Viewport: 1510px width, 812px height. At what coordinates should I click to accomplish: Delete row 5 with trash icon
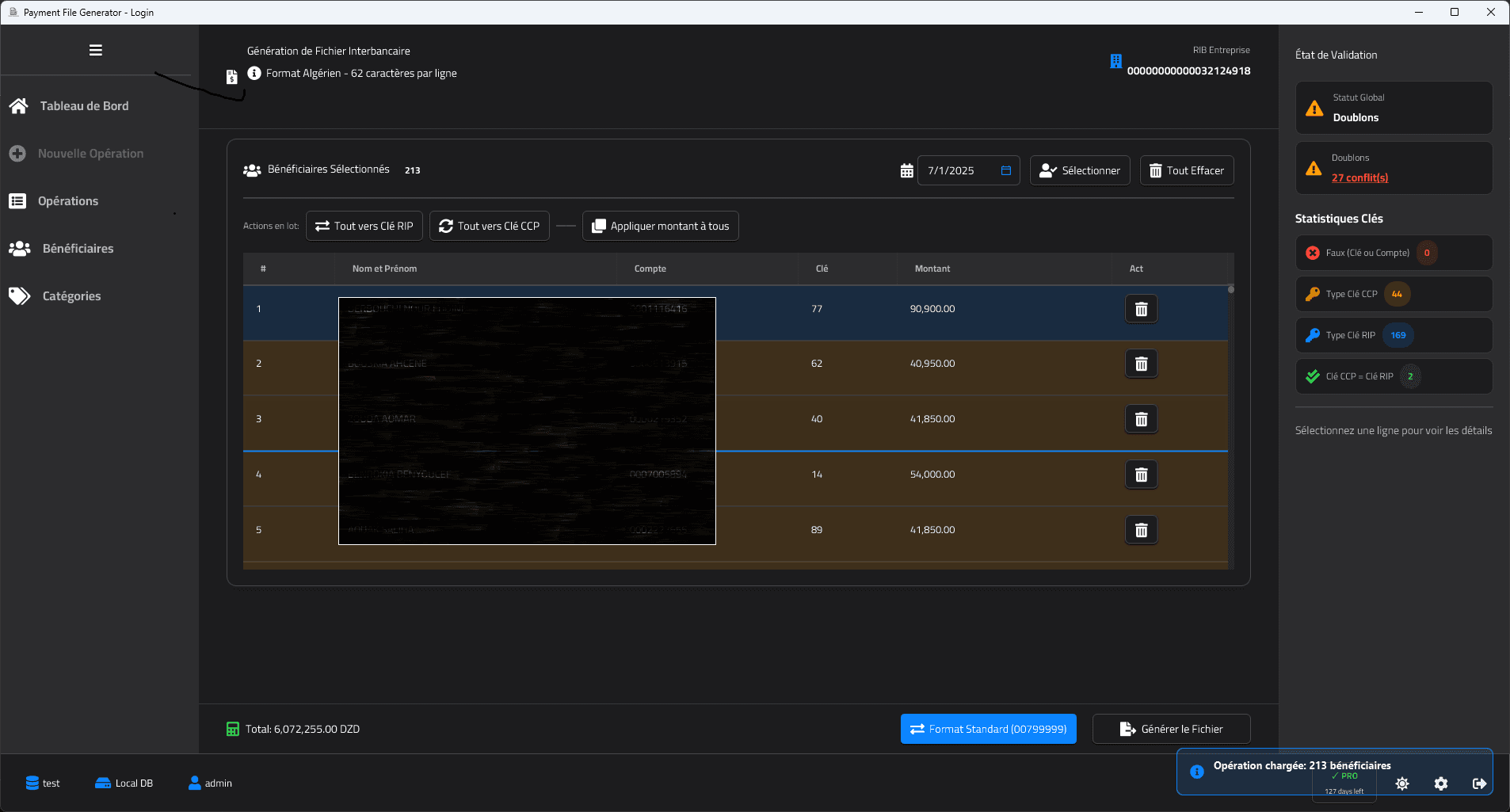pos(1142,530)
